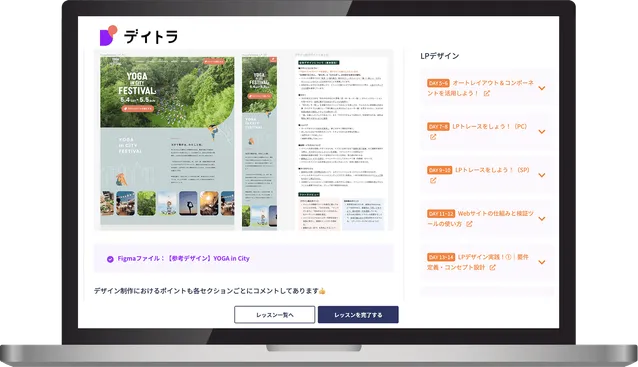Image resolution: width=638 pixels, height=367 pixels.
Task: Open オートレイアウト＆コンポーネント lesson title
Action: (x=481, y=88)
